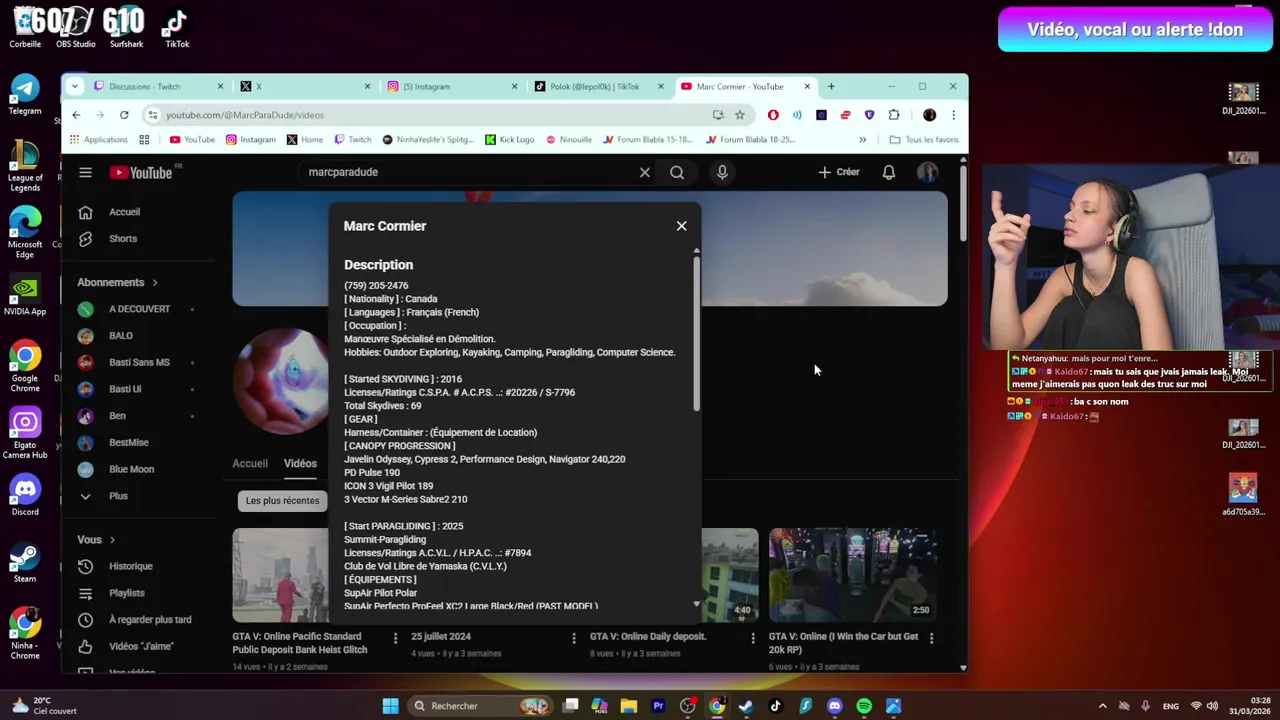
Task: Open Tous les favoris folder
Action: pyautogui.click(x=924, y=140)
